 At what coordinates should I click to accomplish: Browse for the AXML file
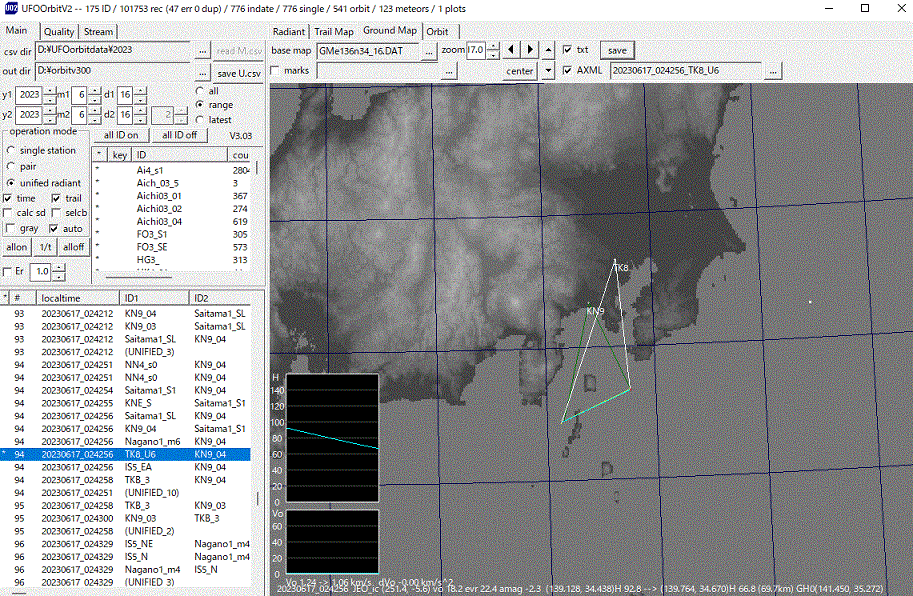[x=774, y=71]
